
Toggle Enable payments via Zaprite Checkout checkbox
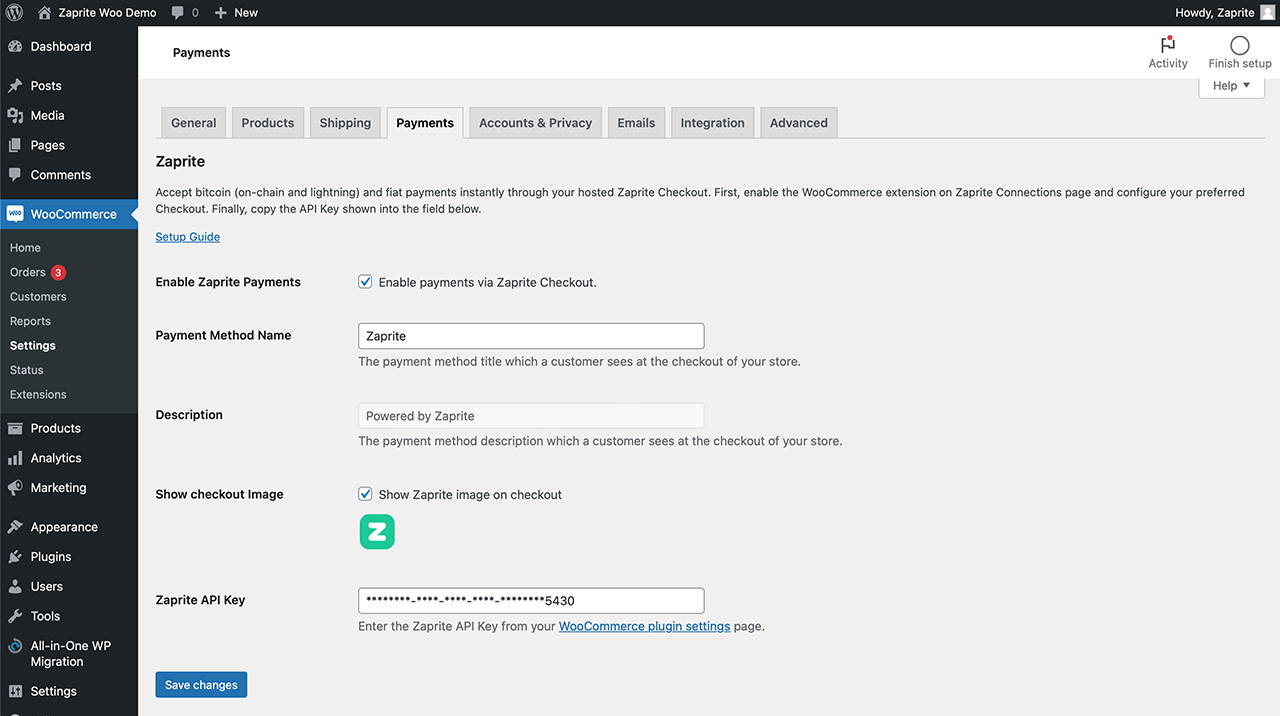[x=365, y=282]
